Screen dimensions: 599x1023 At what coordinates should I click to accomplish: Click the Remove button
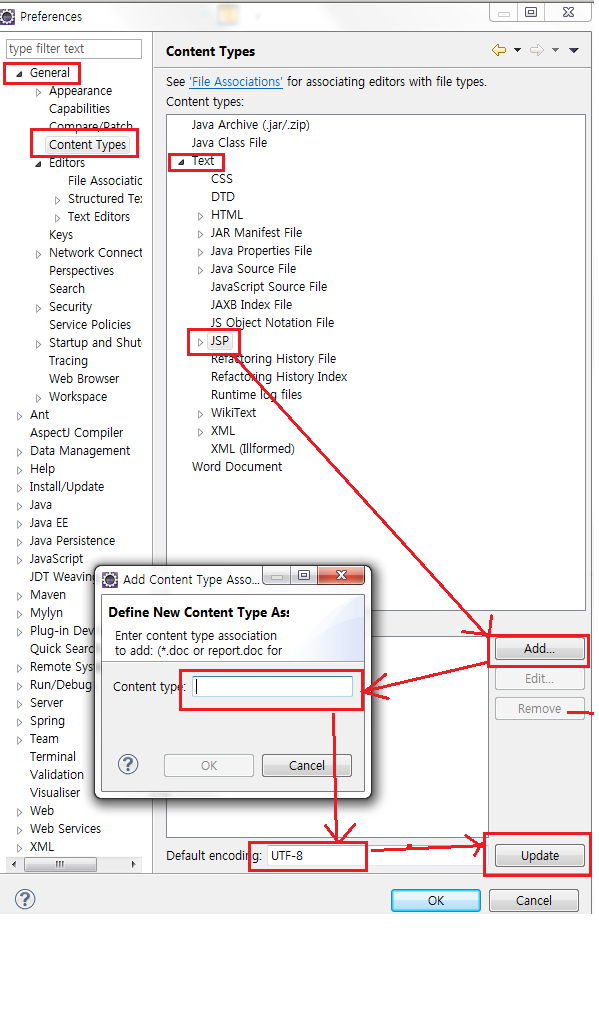[x=540, y=709]
